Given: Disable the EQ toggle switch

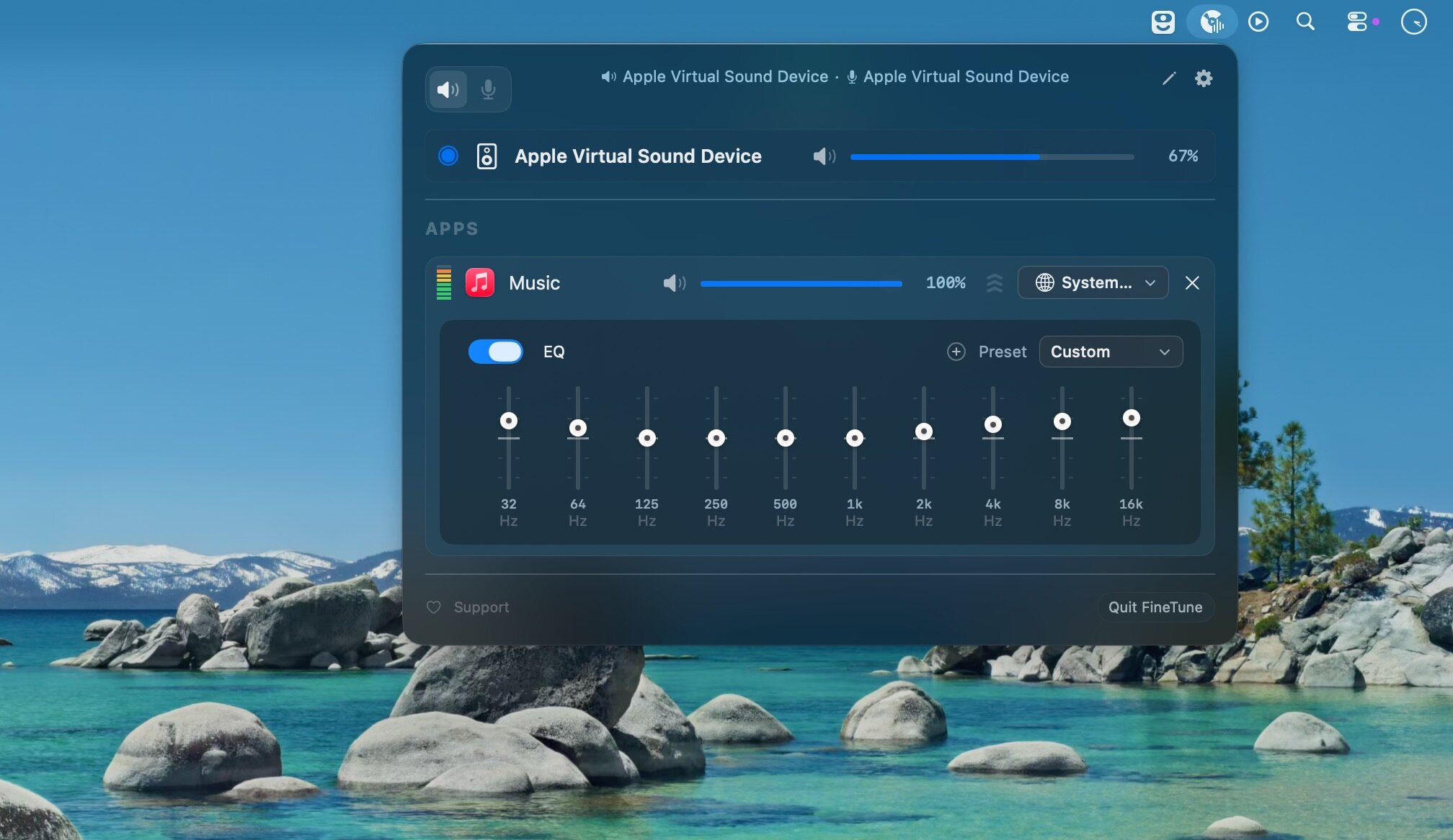Looking at the screenshot, I should click(x=495, y=352).
